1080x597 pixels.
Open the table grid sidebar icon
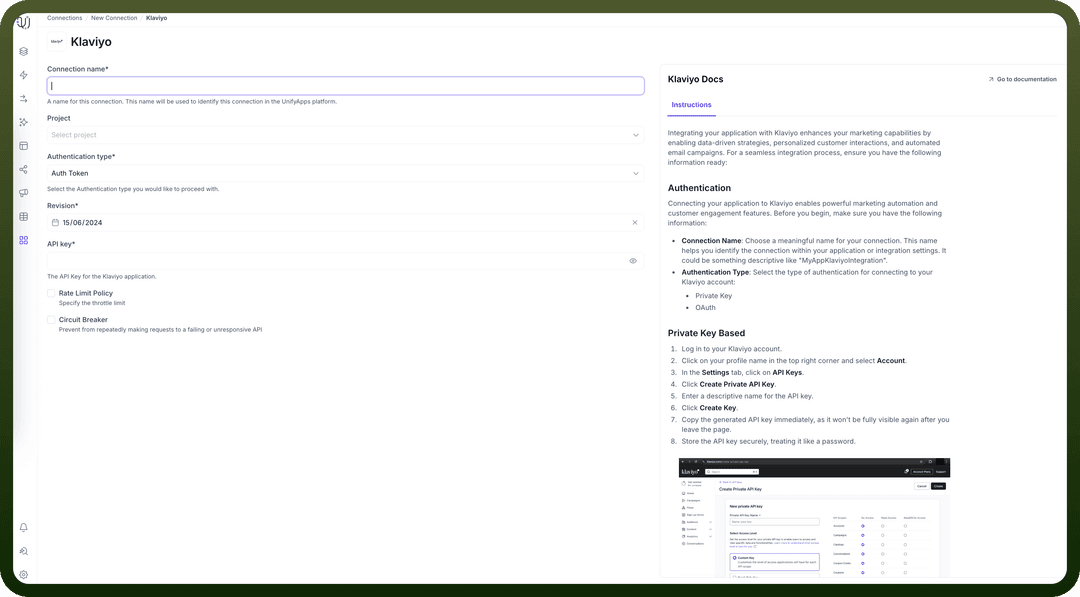pos(23,217)
